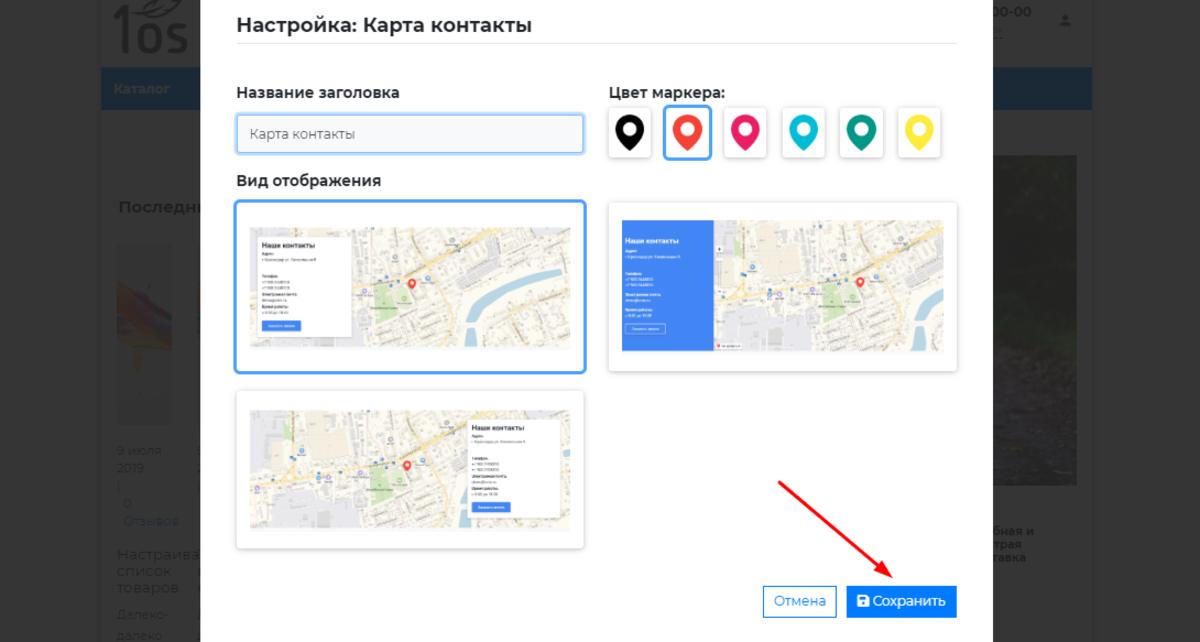Select layout with contacts card on right
Image resolution: width=1200 pixels, height=642 pixels.
[x=410, y=470]
